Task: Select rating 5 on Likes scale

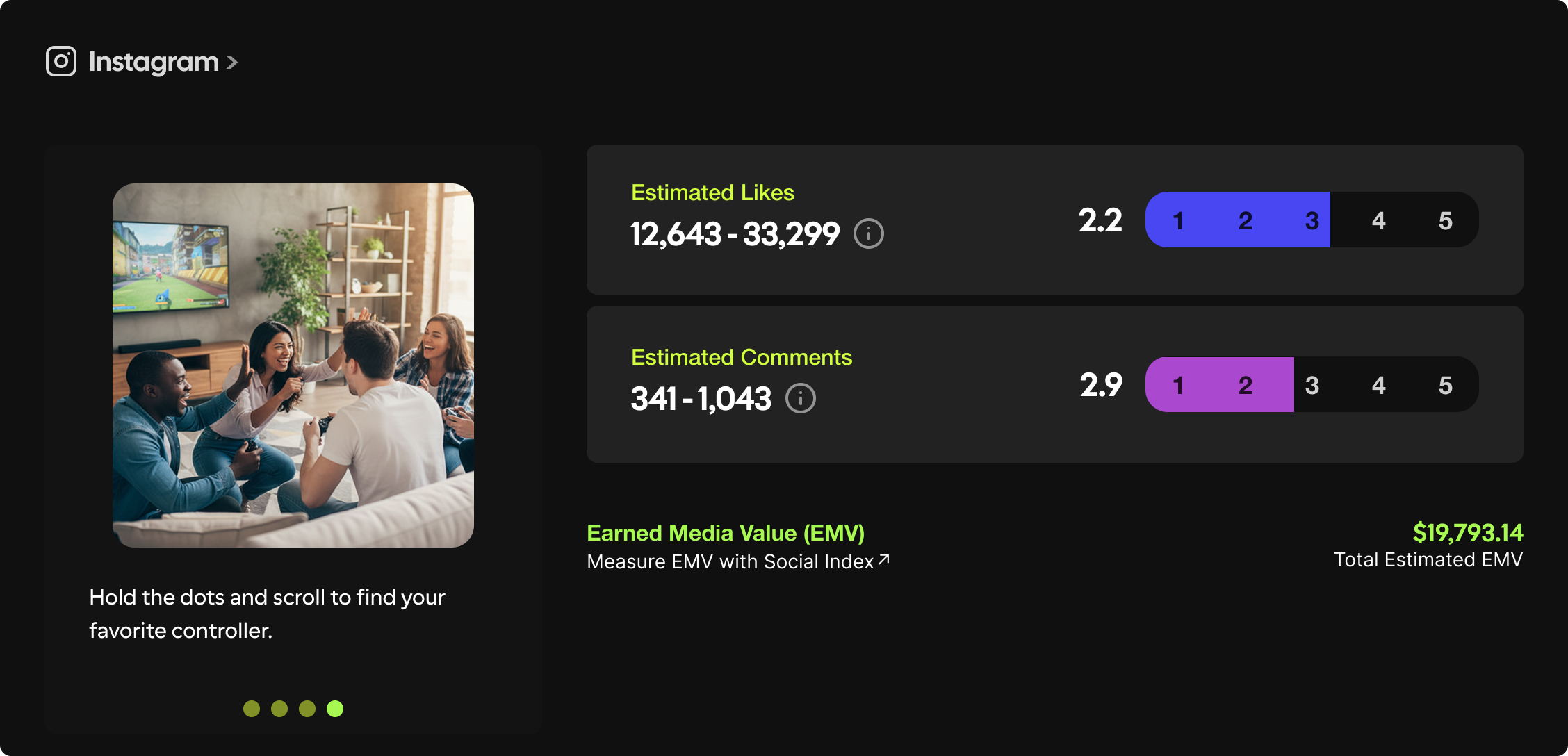Action: coord(1445,220)
